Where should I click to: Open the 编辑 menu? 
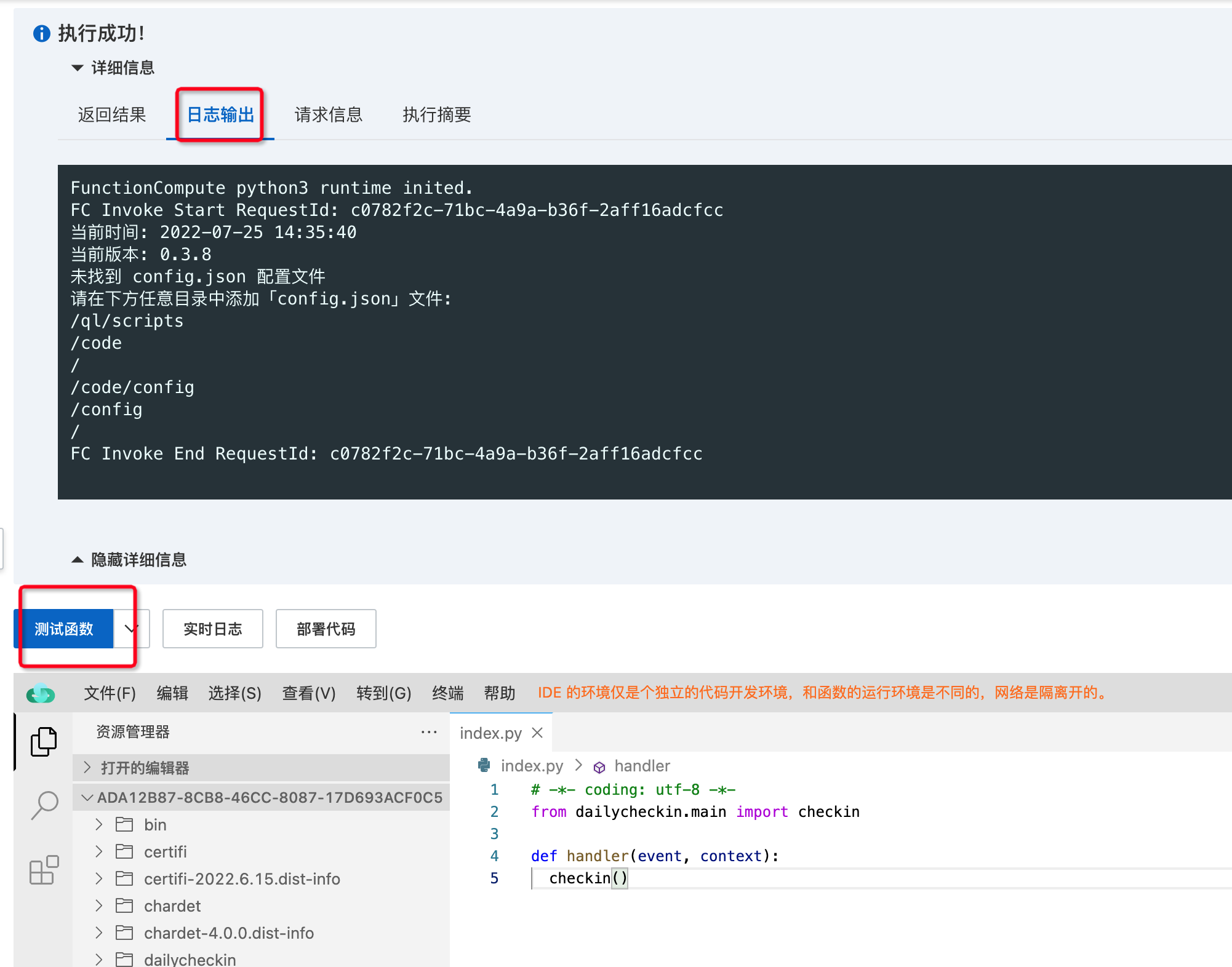click(x=172, y=693)
